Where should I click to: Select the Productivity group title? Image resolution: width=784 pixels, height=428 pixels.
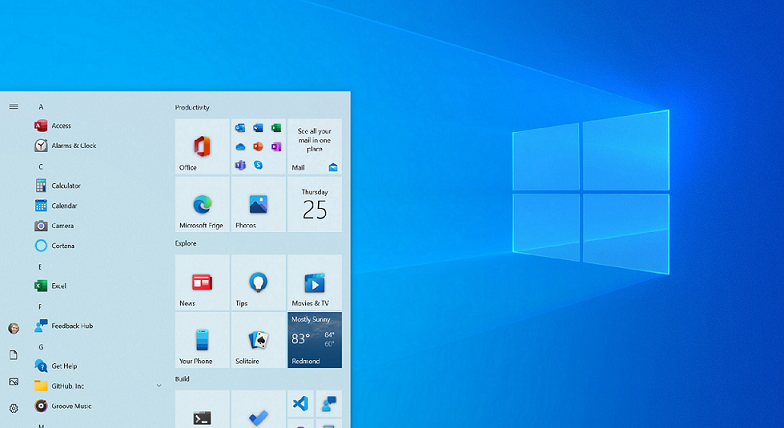192,107
